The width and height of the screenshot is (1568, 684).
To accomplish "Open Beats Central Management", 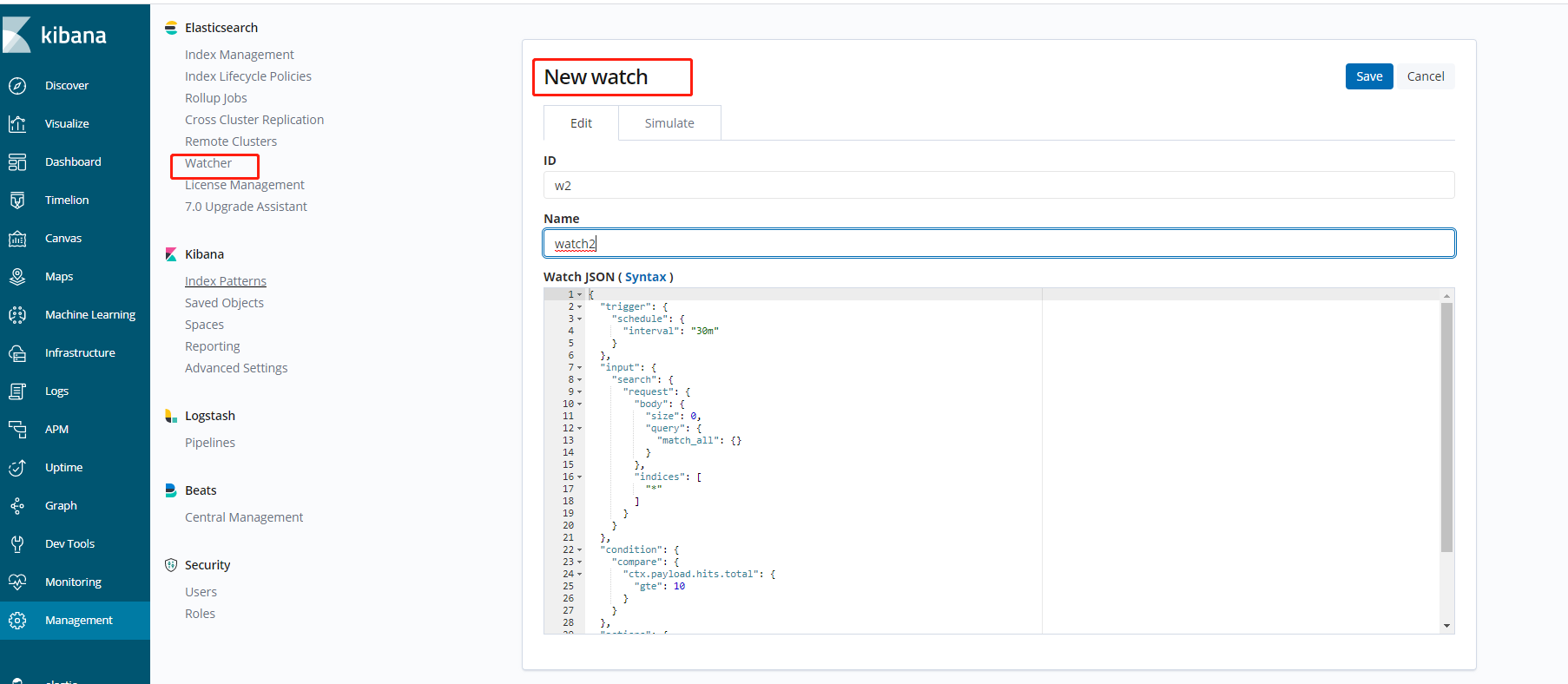I will (x=244, y=517).
